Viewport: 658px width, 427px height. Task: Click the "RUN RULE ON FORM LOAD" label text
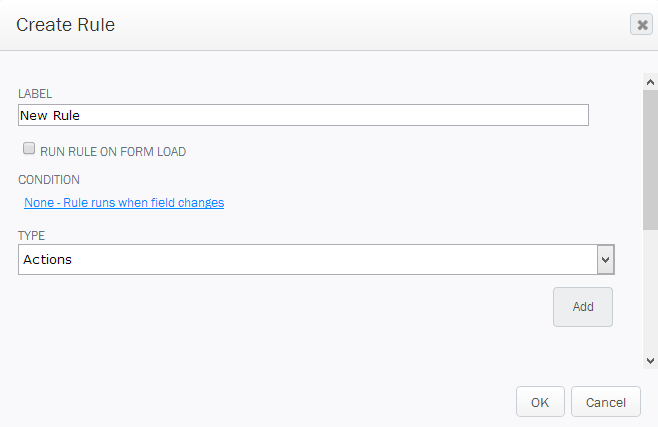coord(113,151)
